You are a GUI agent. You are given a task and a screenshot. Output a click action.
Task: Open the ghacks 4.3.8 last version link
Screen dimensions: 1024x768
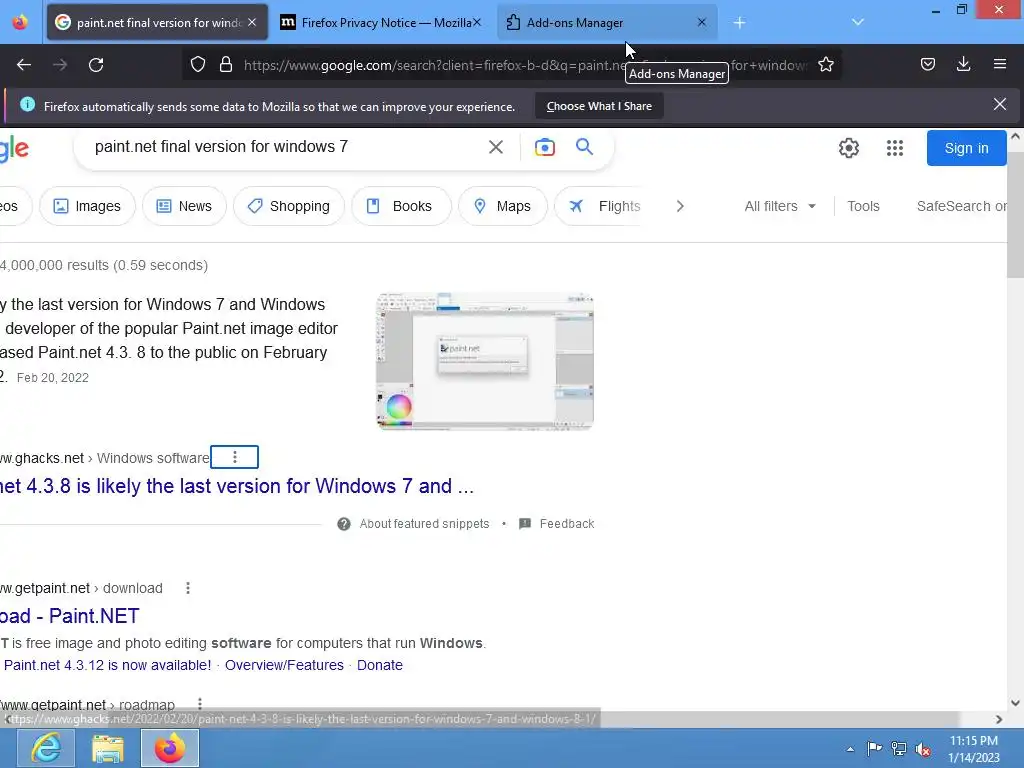coord(236,487)
